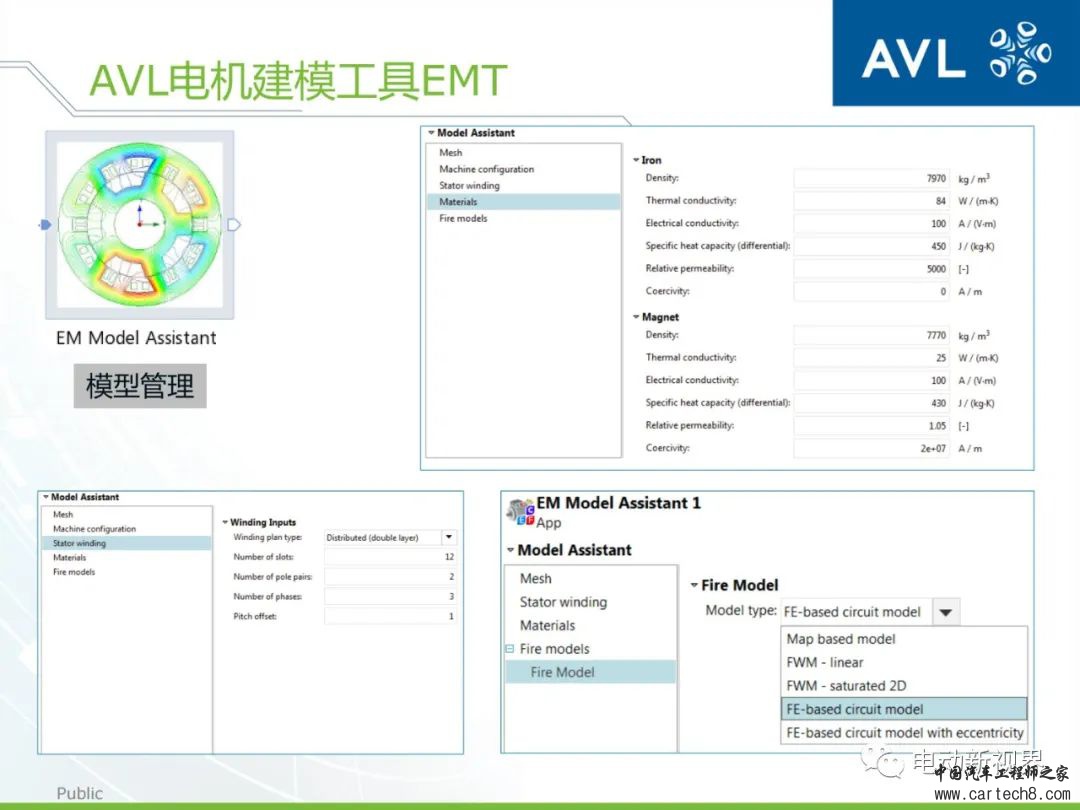The image size is (1080, 810).
Task: Click Magnet Density field with 7770
Action: [871, 335]
